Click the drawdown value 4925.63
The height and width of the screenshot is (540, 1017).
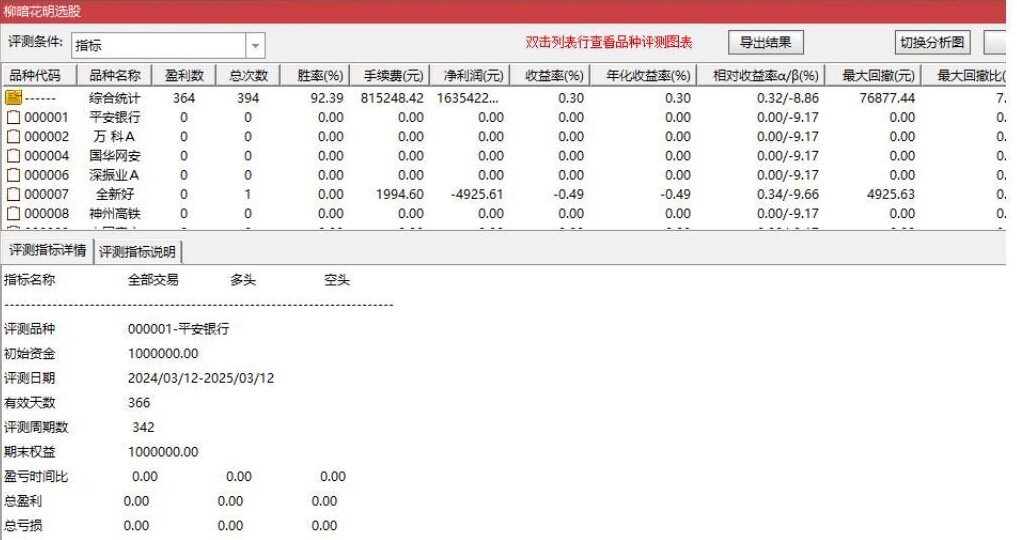click(891, 194)
